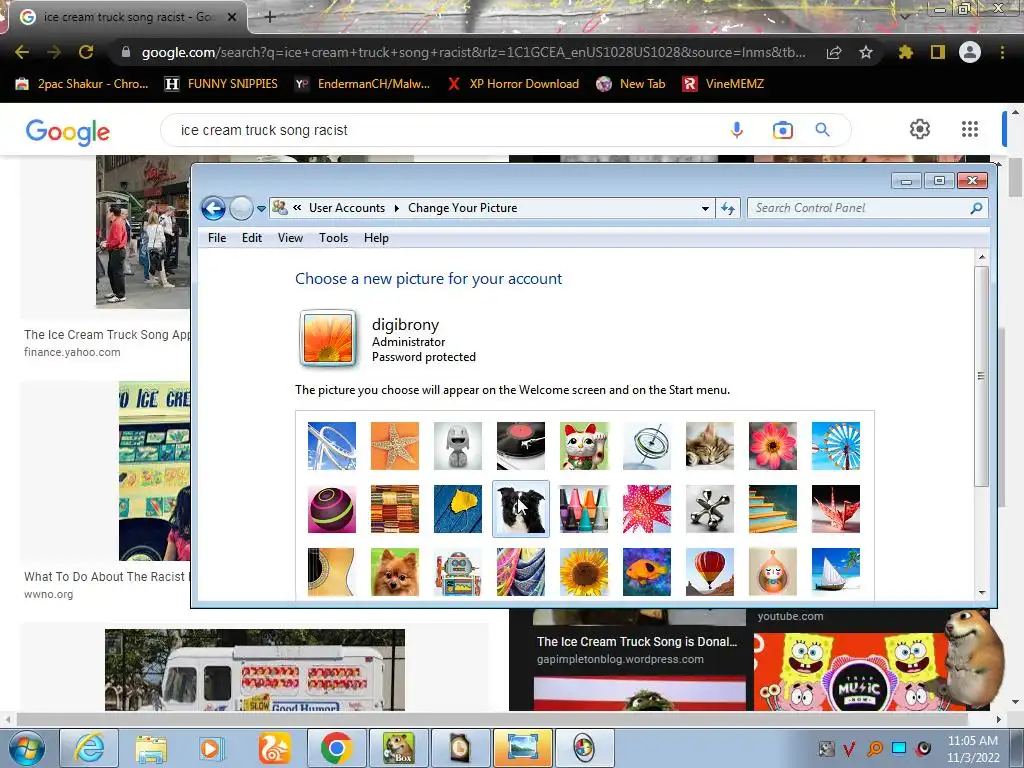
Task: Open XP Horror Download bookmark
Action: click(513, 84)
